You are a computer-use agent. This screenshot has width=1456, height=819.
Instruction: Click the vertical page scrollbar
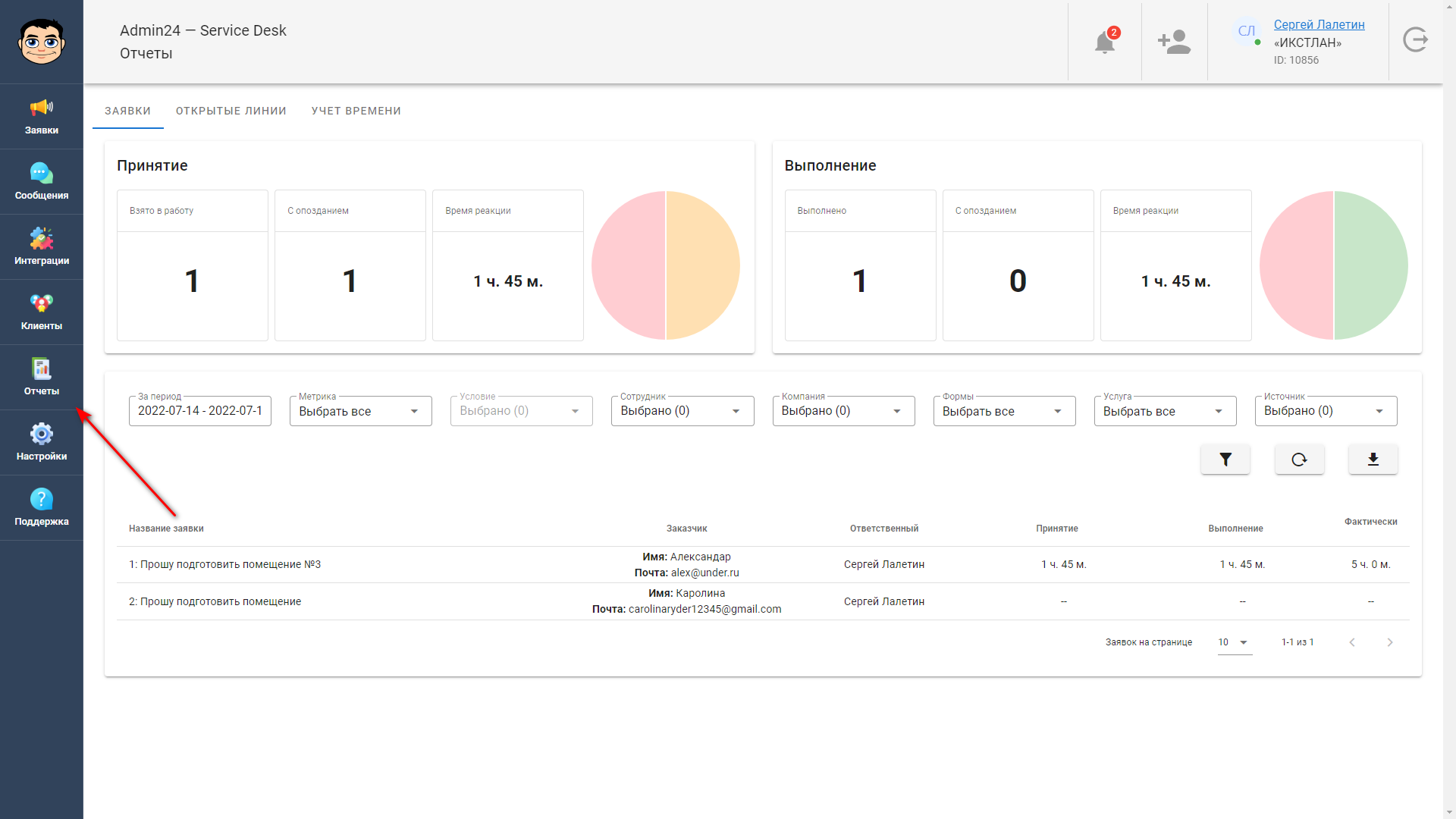1449,409
